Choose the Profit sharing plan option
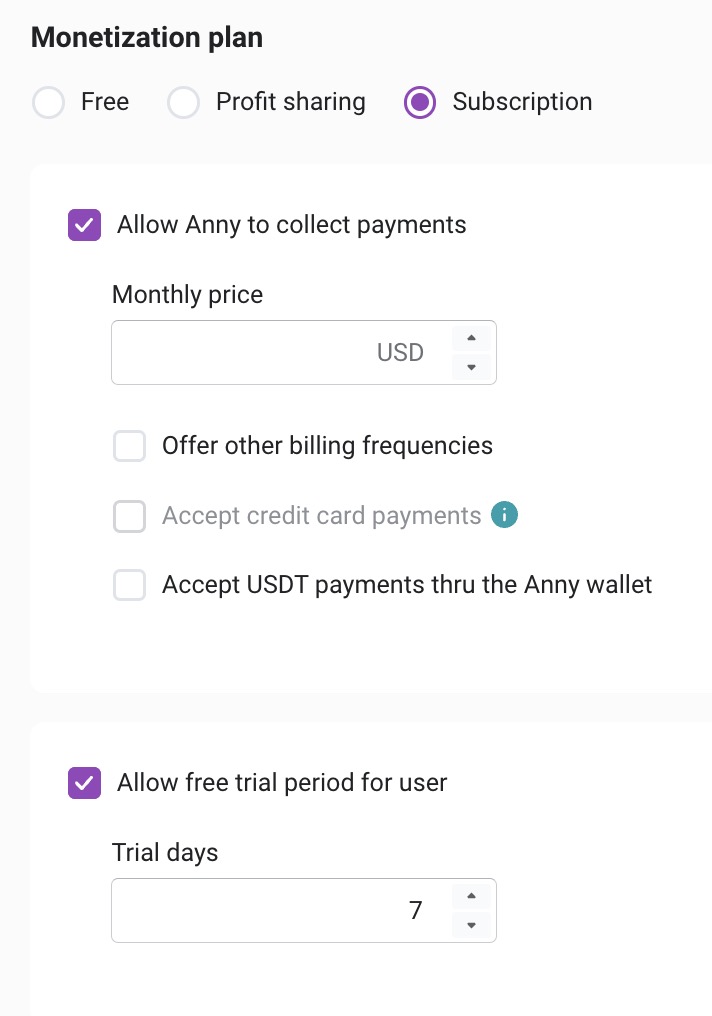Viewport: 712px width, 1016px height. 184,103
